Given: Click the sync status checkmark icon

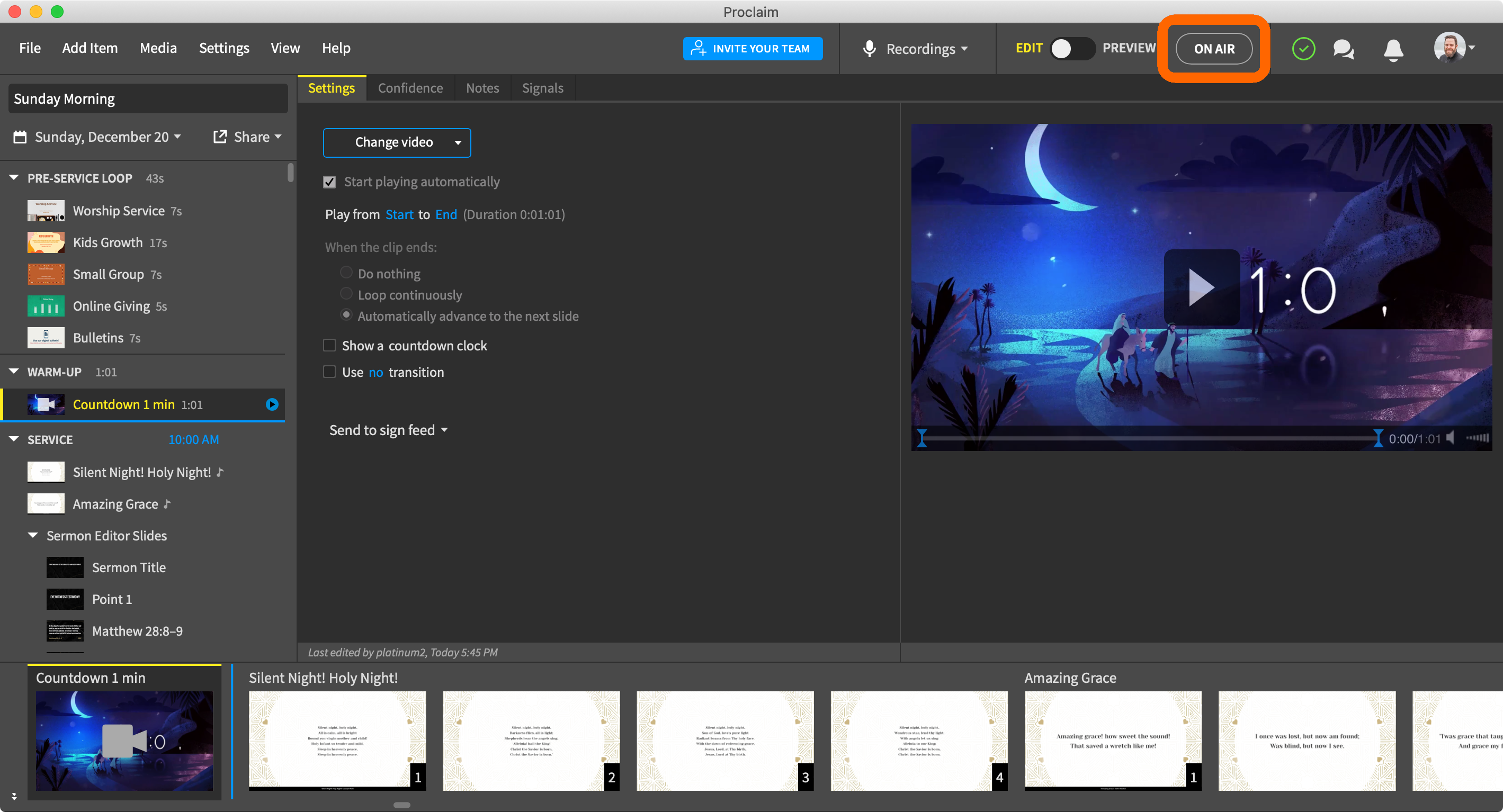Looking at the screenshot, I should 1303,48.
